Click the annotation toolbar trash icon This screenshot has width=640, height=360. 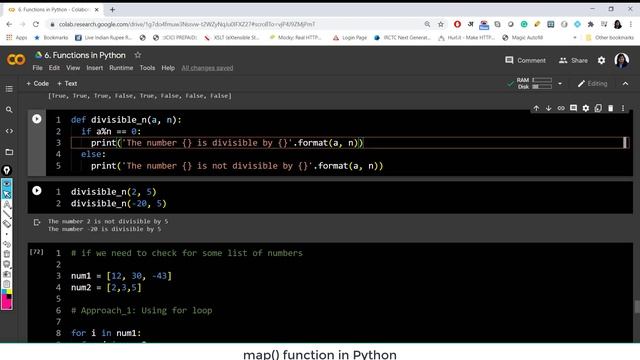click(7, 254)
